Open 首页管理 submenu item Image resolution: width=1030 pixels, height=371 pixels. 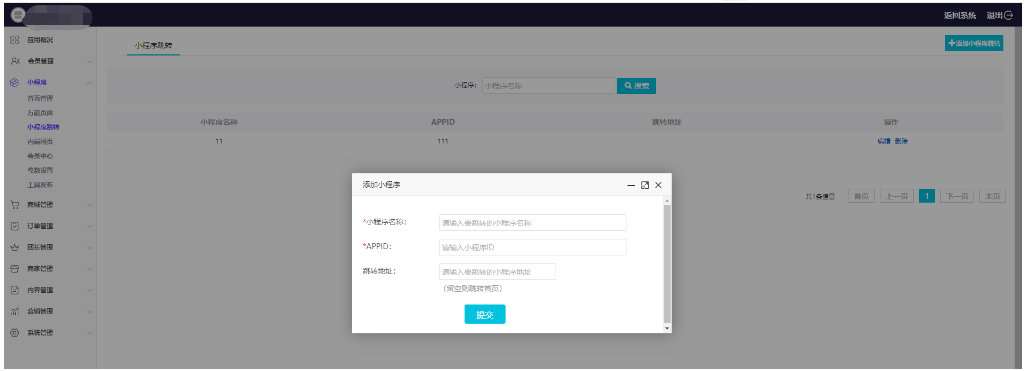[x=40, y=98]
